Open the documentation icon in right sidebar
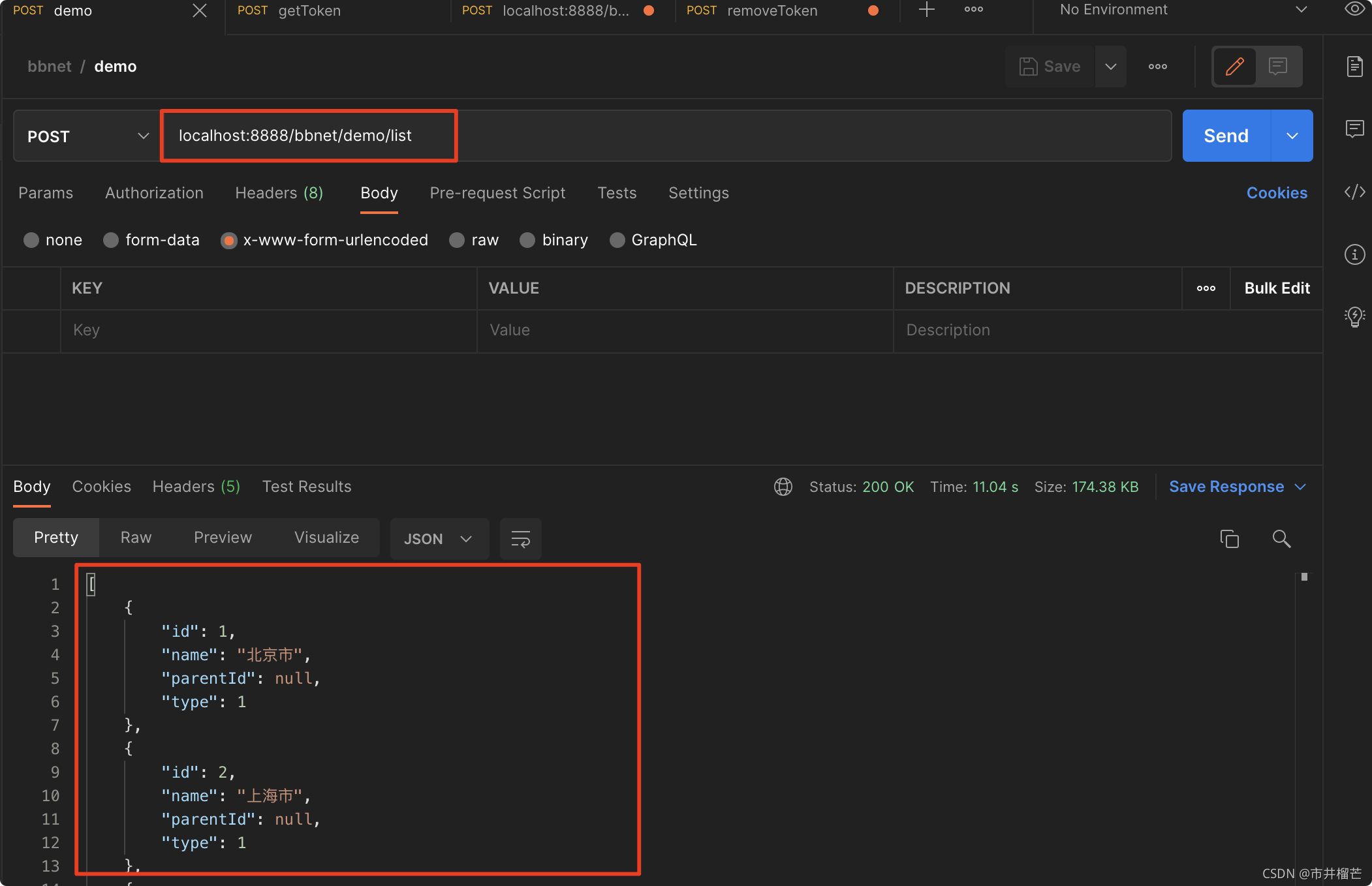This screenshot has width=1372, height=886. tap(1354, 67)
